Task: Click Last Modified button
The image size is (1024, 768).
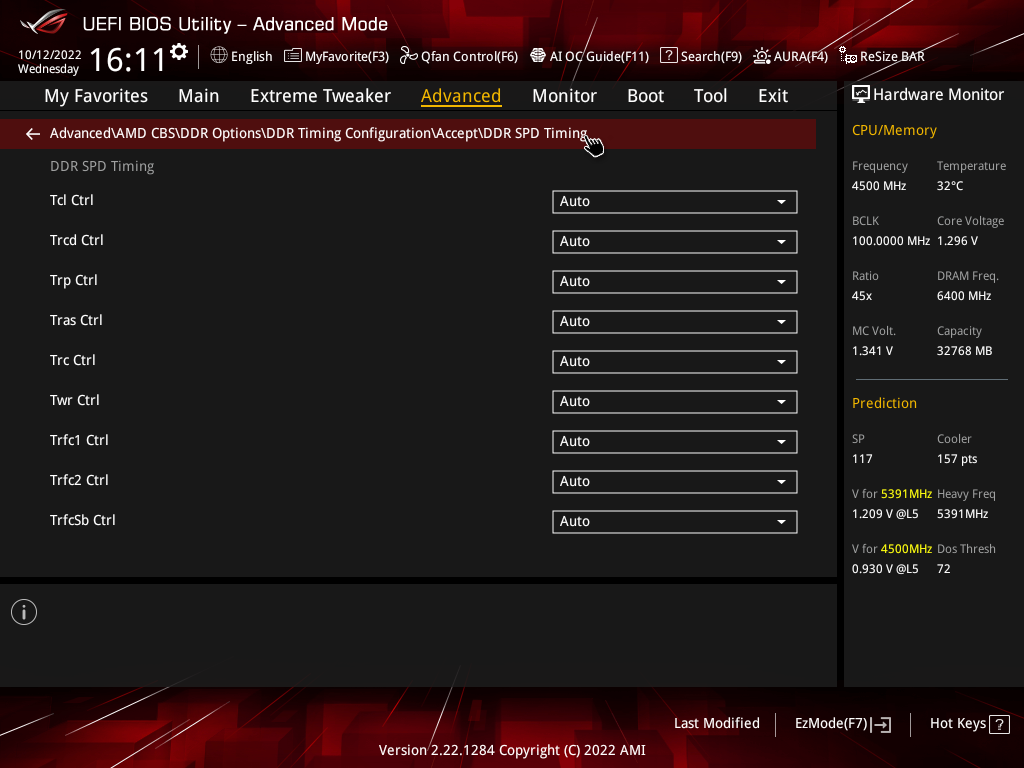Action: coord(716,724)
